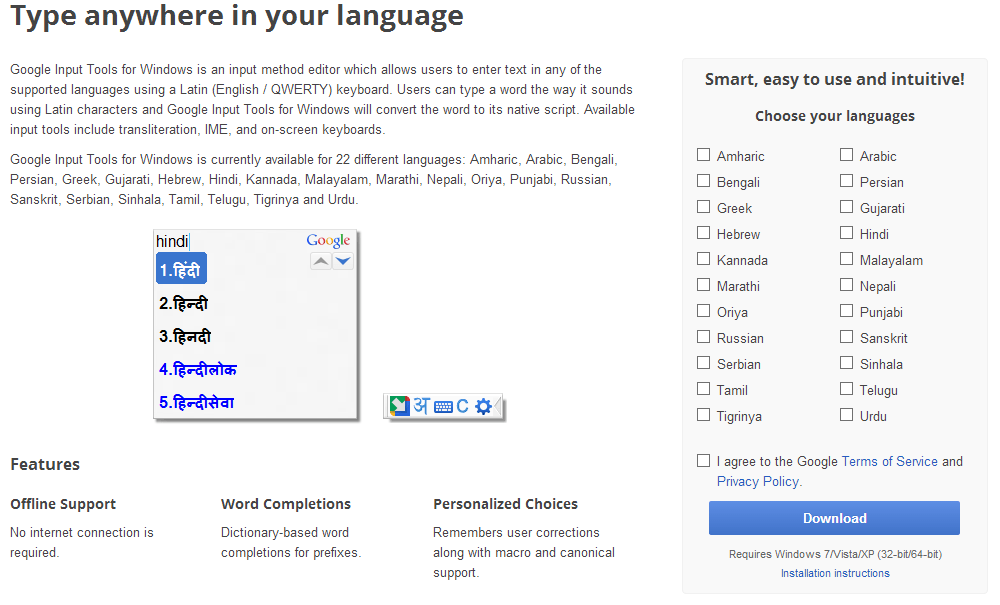The width and height of the screenshot is (1000, 605).
Task: Check the Russian language box
Action: 703,337
